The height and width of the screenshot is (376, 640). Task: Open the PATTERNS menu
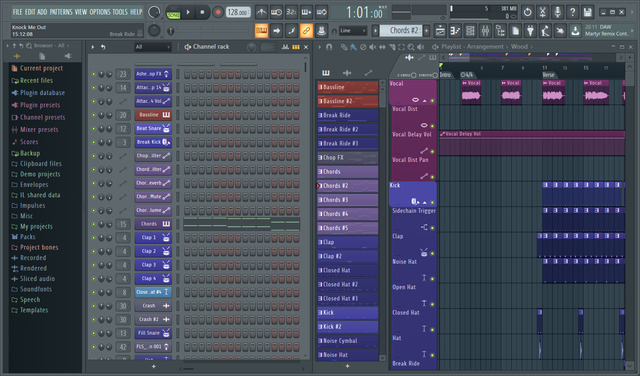(x=61, y=12)
